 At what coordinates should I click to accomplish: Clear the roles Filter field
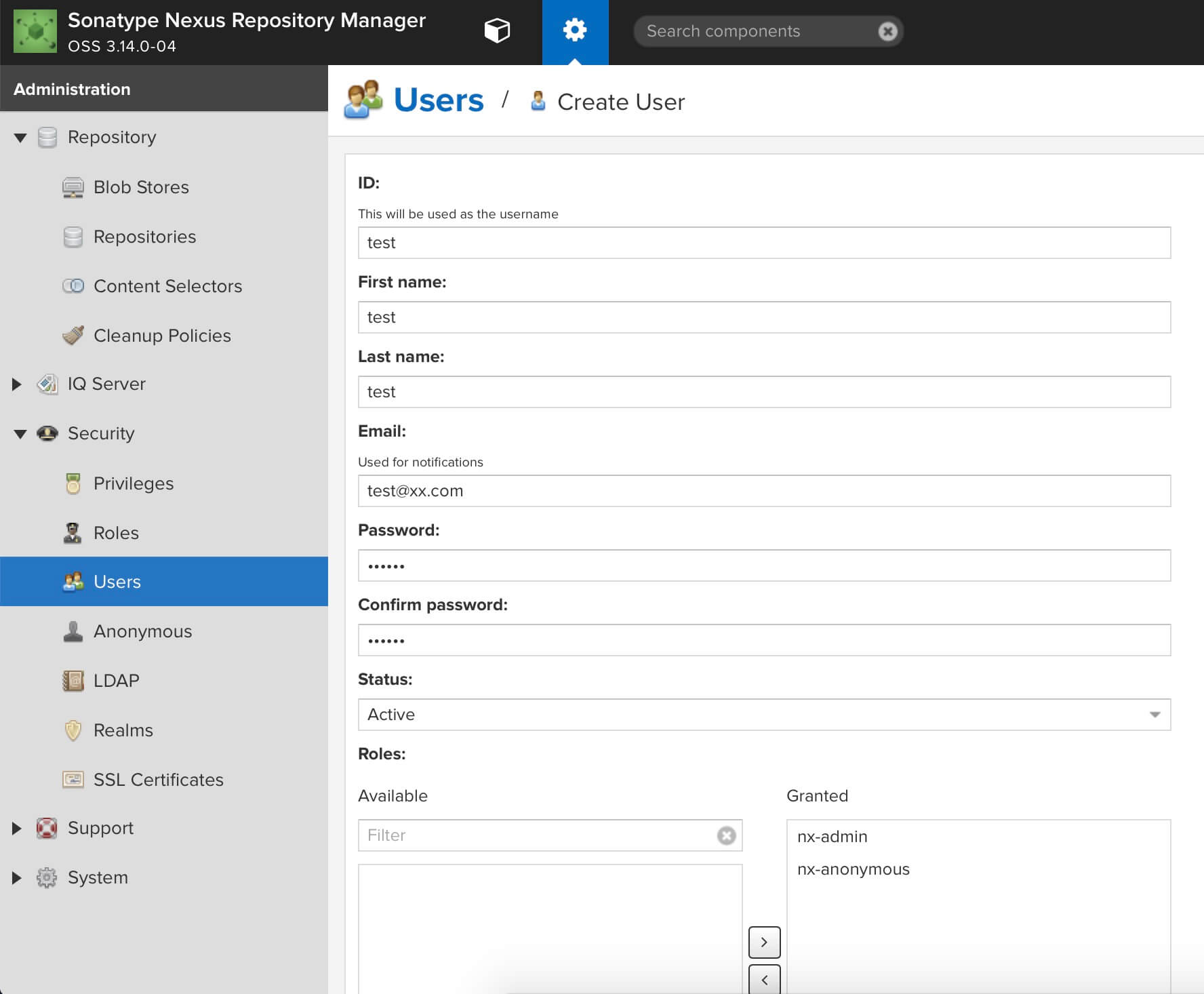[x=726, y=835]
